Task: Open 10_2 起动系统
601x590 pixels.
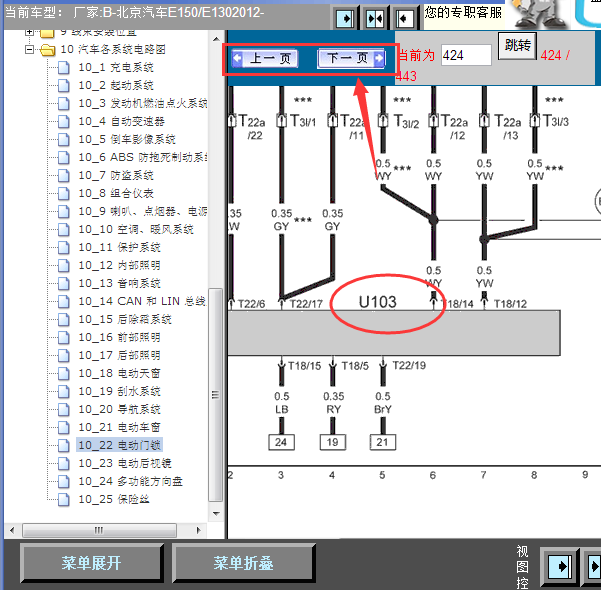Action: (116, 85)
